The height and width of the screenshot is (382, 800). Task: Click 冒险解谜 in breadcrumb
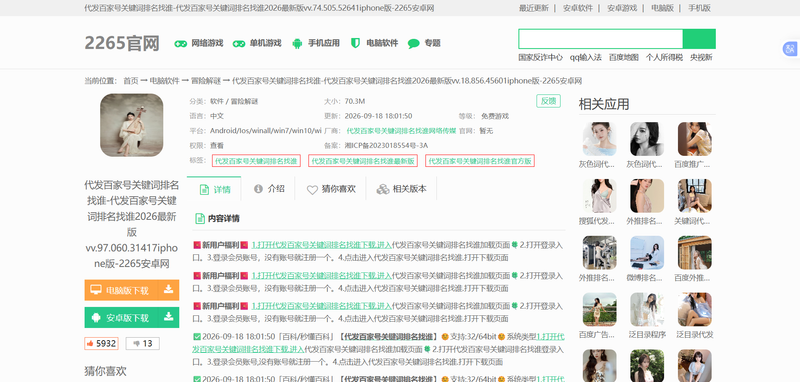[x=206, y=81]
